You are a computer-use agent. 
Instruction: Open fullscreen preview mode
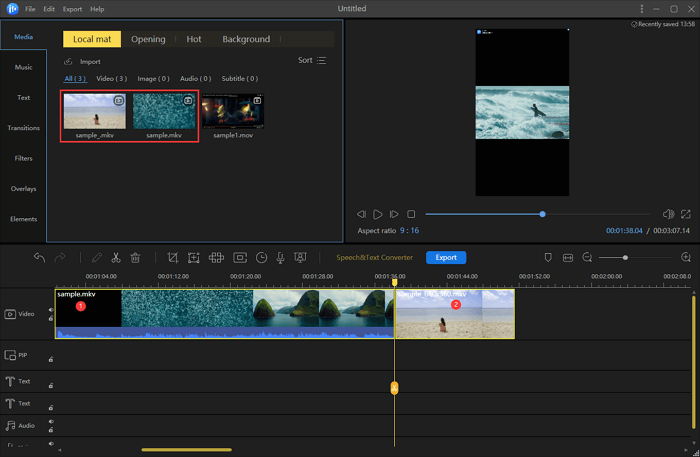(686, 214)
